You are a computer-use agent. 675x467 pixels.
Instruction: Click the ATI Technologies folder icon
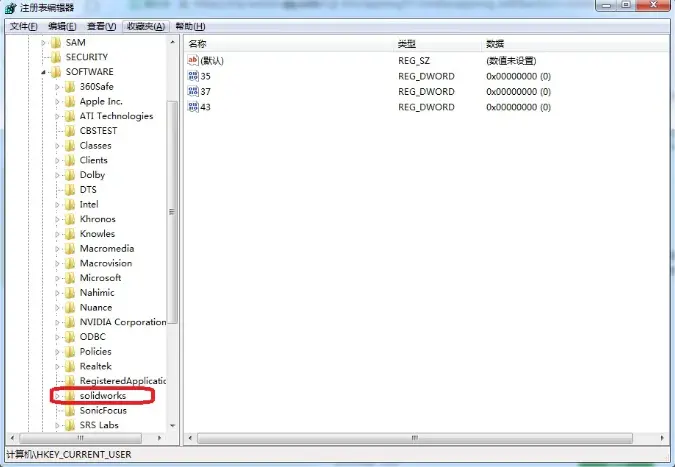(x=70, y=116)
